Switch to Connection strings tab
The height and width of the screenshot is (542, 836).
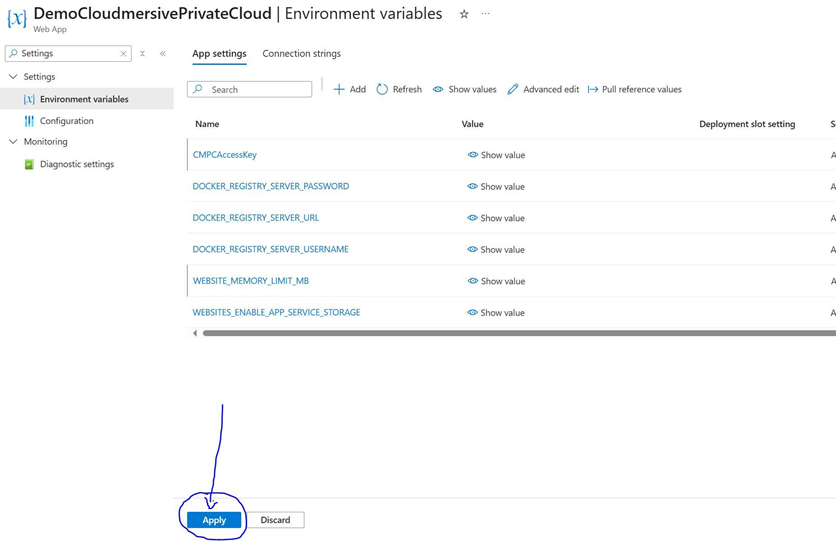click(x=301, y=54)
